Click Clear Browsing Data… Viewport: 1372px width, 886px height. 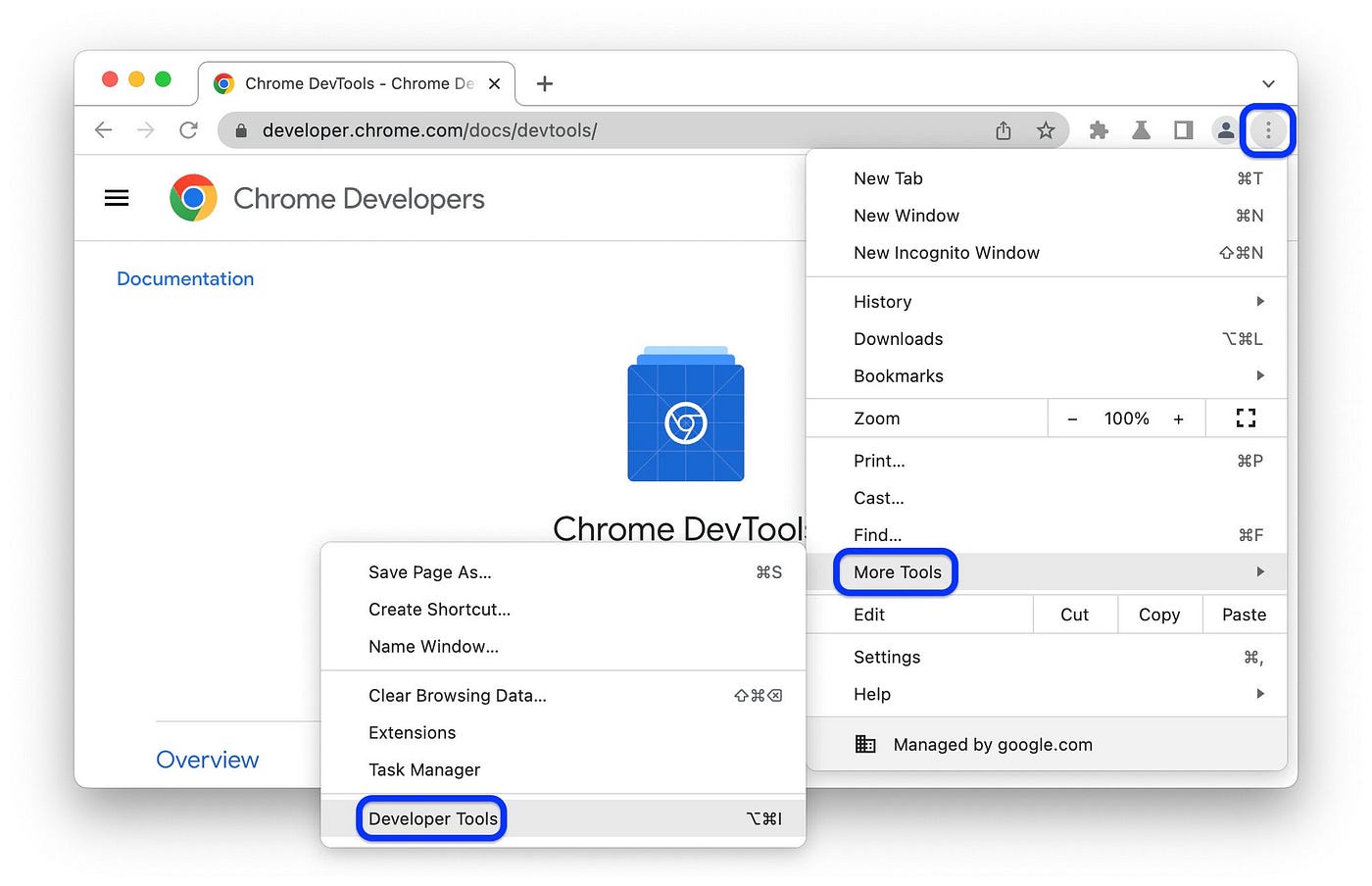coord(563,696)
